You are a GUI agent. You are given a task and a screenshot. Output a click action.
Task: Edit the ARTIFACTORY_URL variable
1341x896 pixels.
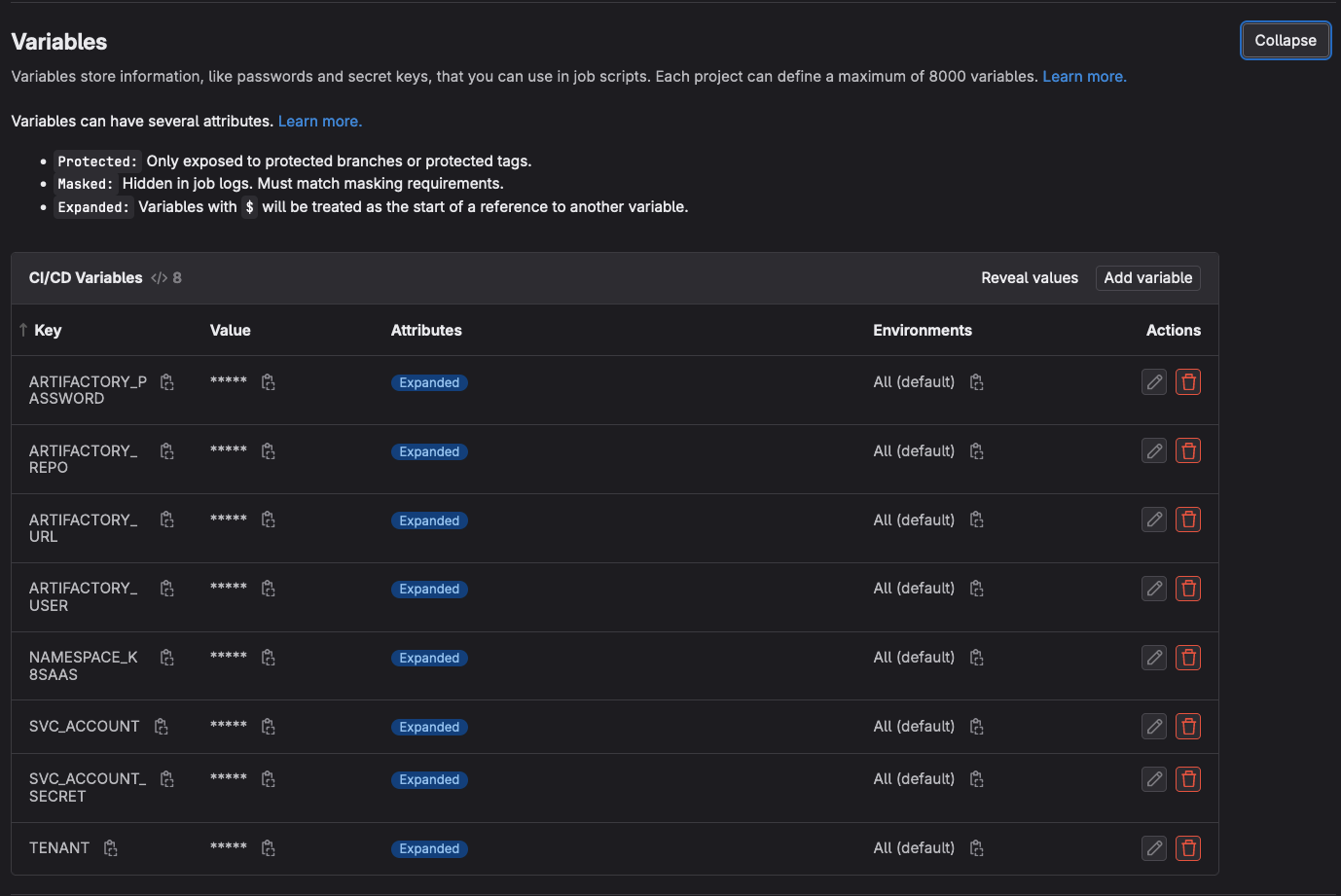pos(1154,520)
